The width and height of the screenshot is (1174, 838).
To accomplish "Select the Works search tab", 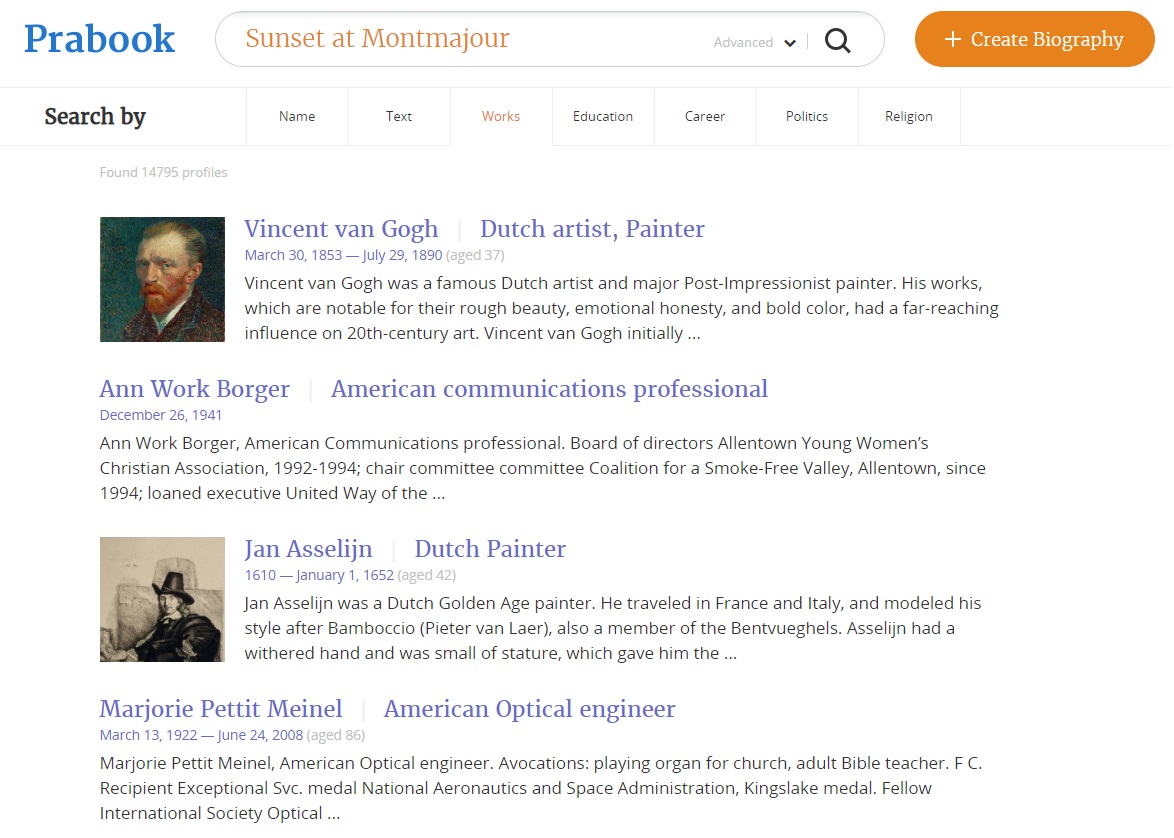I will pos(501,116).
